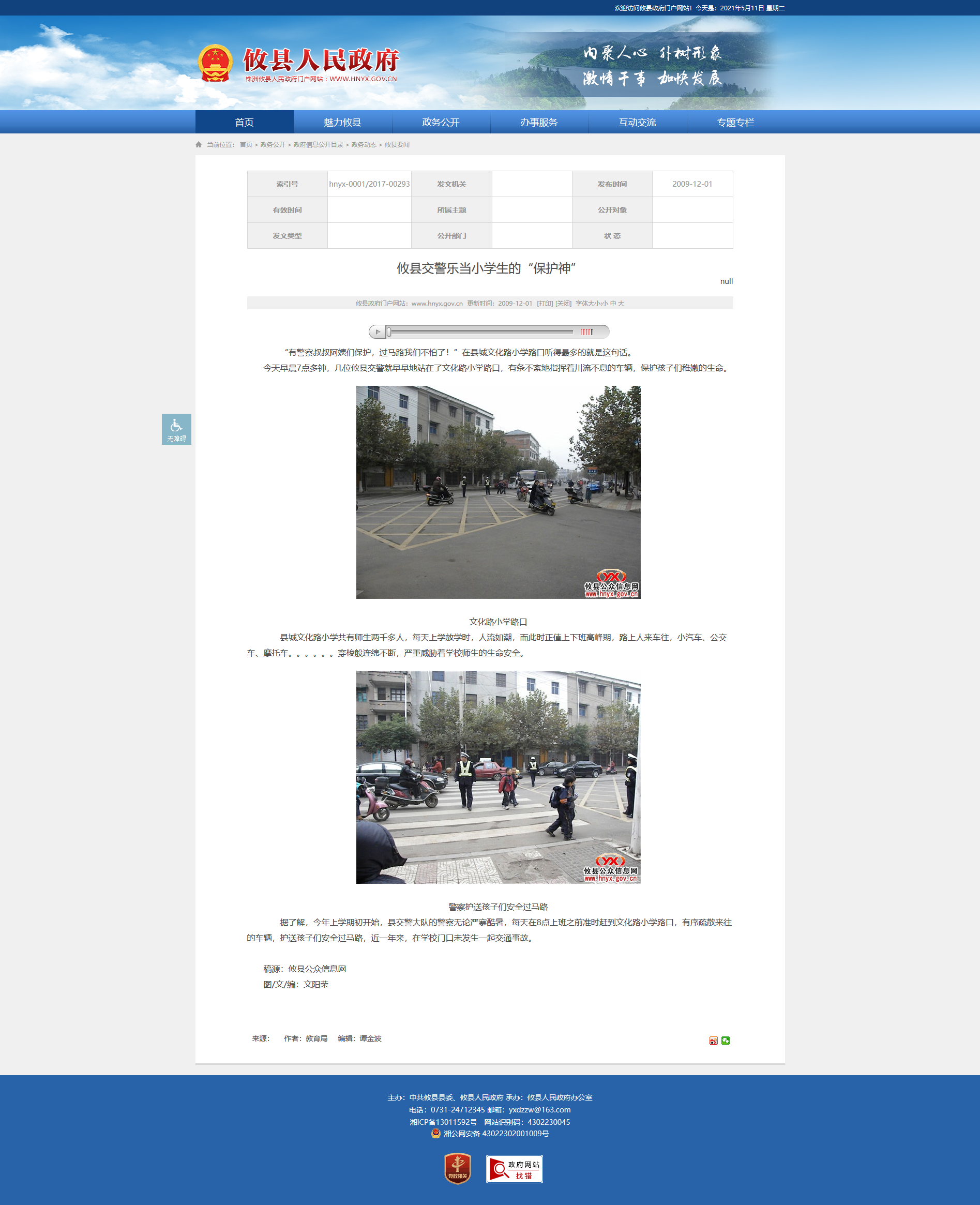The height and width of the screenshot is (1205, 980).
Task: Click 攸县要闻 in the breadcrumb
Action: (x=397, y=145)
